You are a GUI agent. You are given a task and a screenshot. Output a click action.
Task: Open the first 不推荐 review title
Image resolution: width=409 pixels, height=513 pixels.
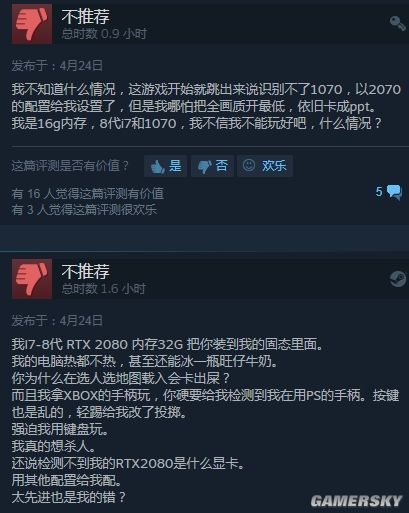[x=85, y=16]
